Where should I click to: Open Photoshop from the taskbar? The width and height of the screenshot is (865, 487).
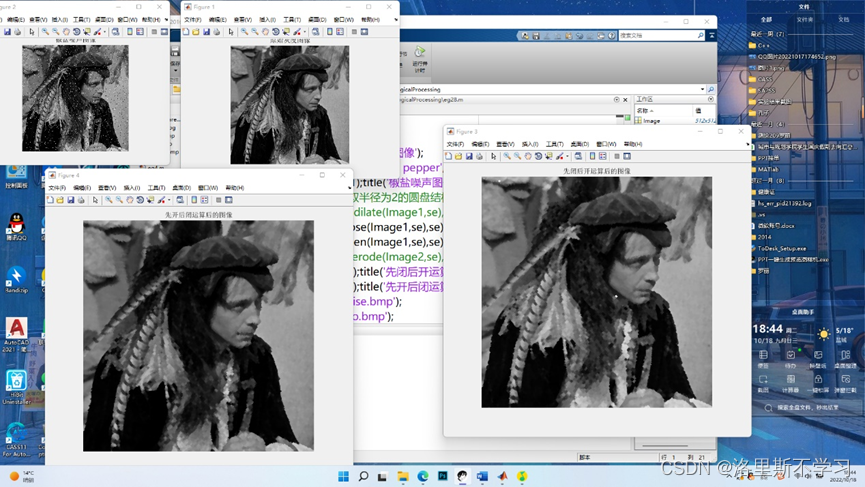(442, 476)
